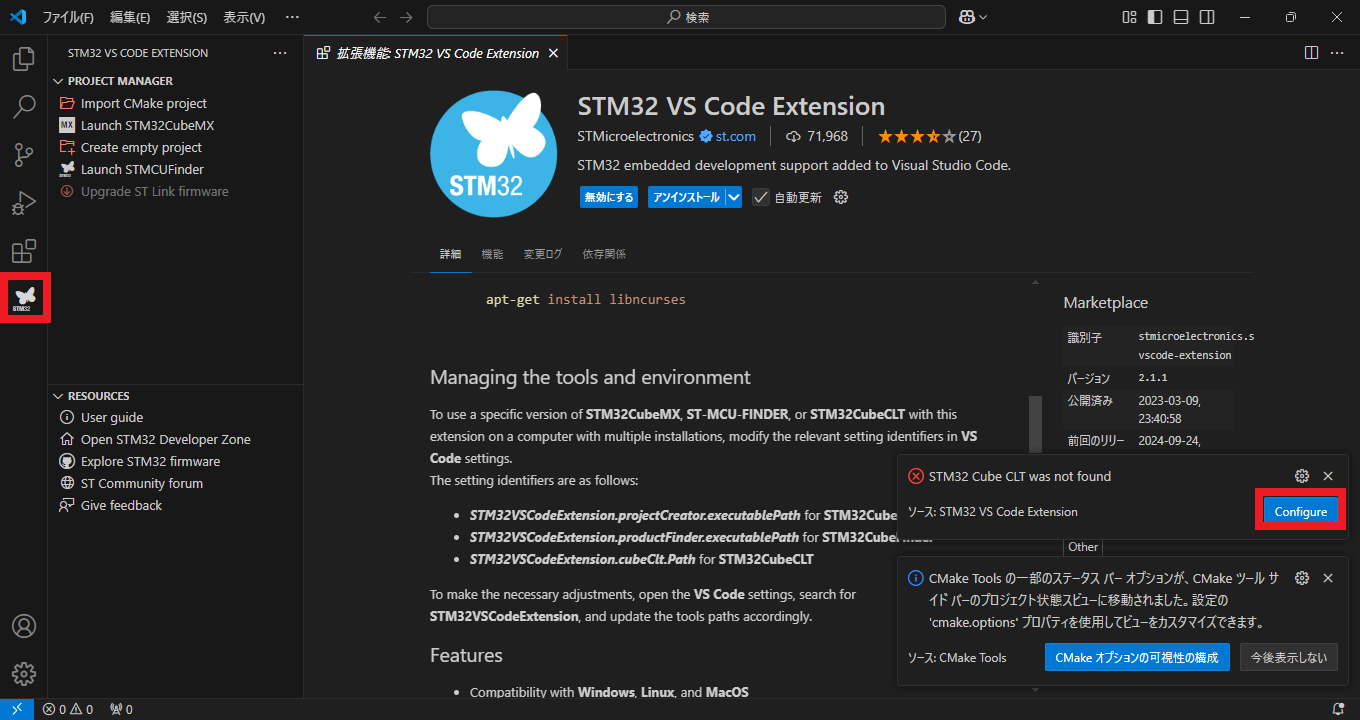Open the Extensions view
This screenshot has width=1360, height=720.
(24, 250)
